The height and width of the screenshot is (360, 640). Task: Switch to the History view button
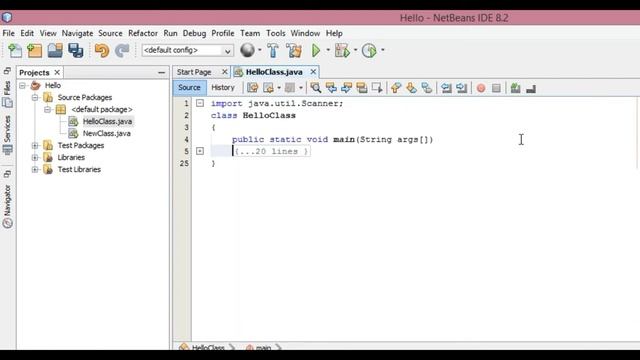223,88
